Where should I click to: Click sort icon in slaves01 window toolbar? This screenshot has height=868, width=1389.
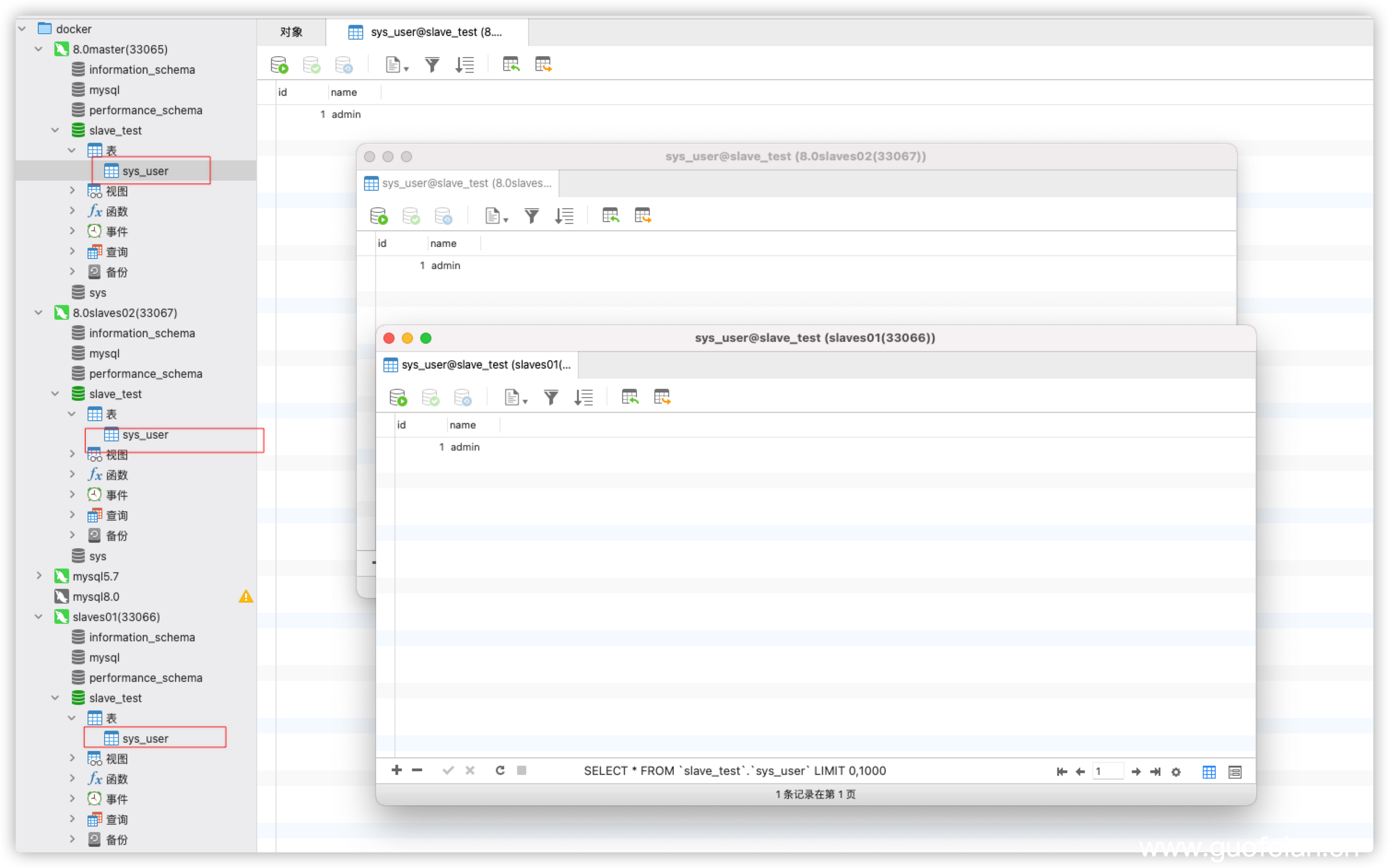click(583, 397)
